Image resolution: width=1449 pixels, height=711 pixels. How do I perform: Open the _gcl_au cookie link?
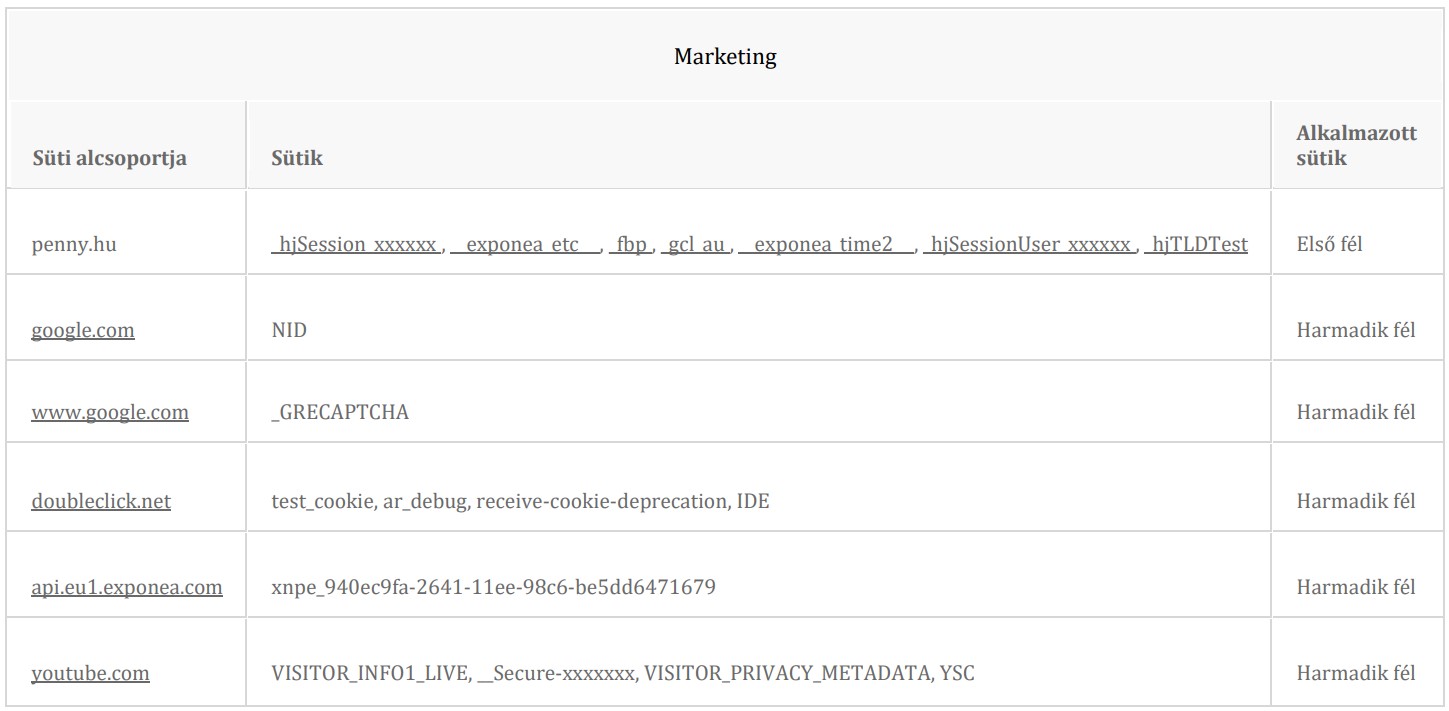(695, 244)
